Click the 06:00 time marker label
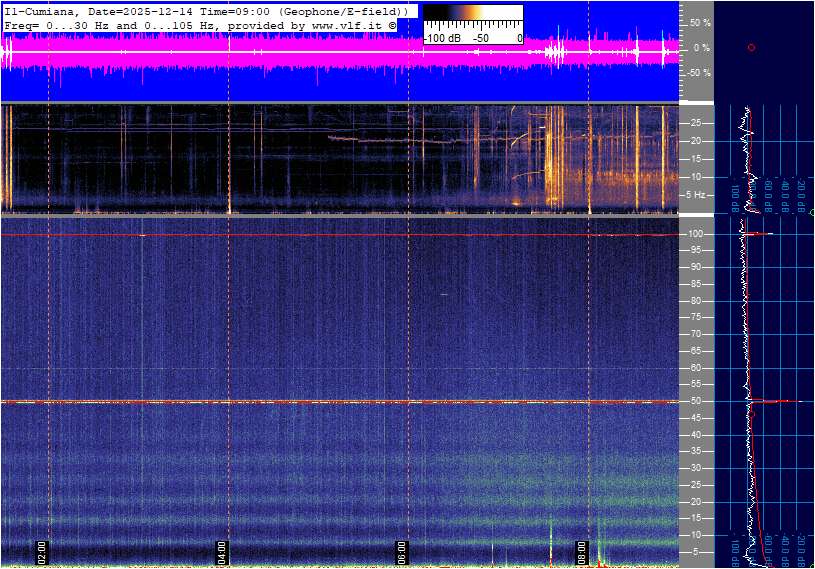This screenshot has height=569, width=815. [401, 551]
